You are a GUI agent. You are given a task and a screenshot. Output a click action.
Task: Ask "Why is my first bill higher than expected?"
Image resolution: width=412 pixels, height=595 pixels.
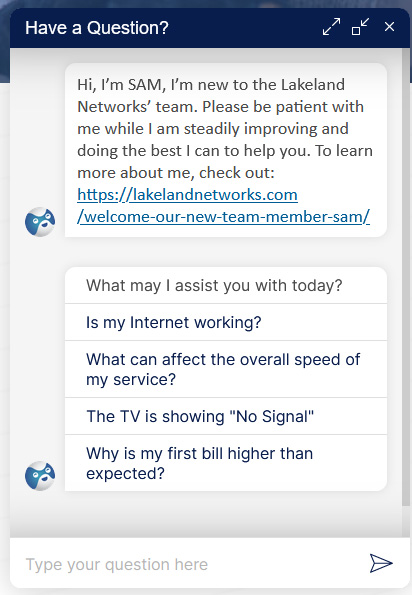coord(226,463)
